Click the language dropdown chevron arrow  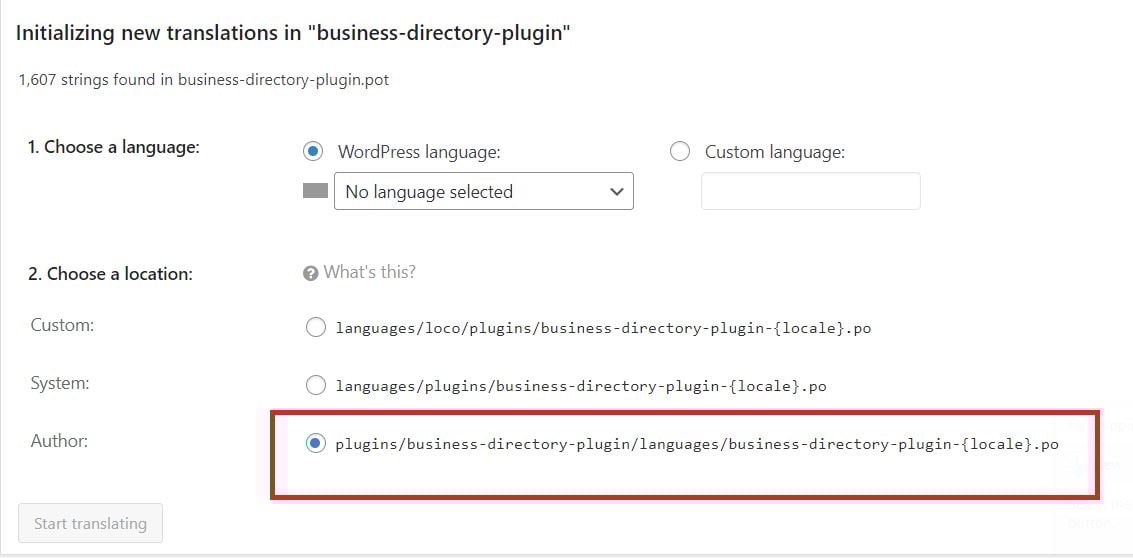coord(616,192)
